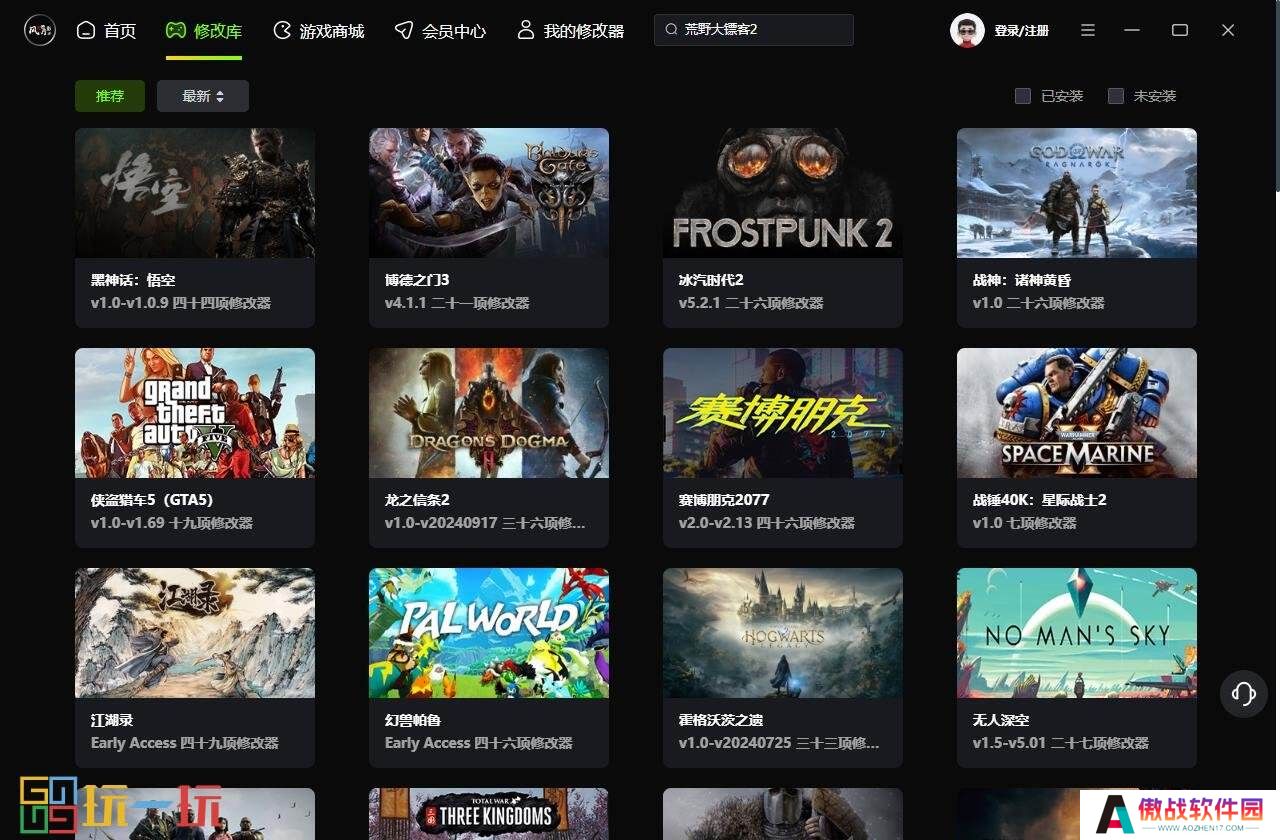Click the 战锤40K：星际战士2 title
The image size is (1280, 840).
1040,500
